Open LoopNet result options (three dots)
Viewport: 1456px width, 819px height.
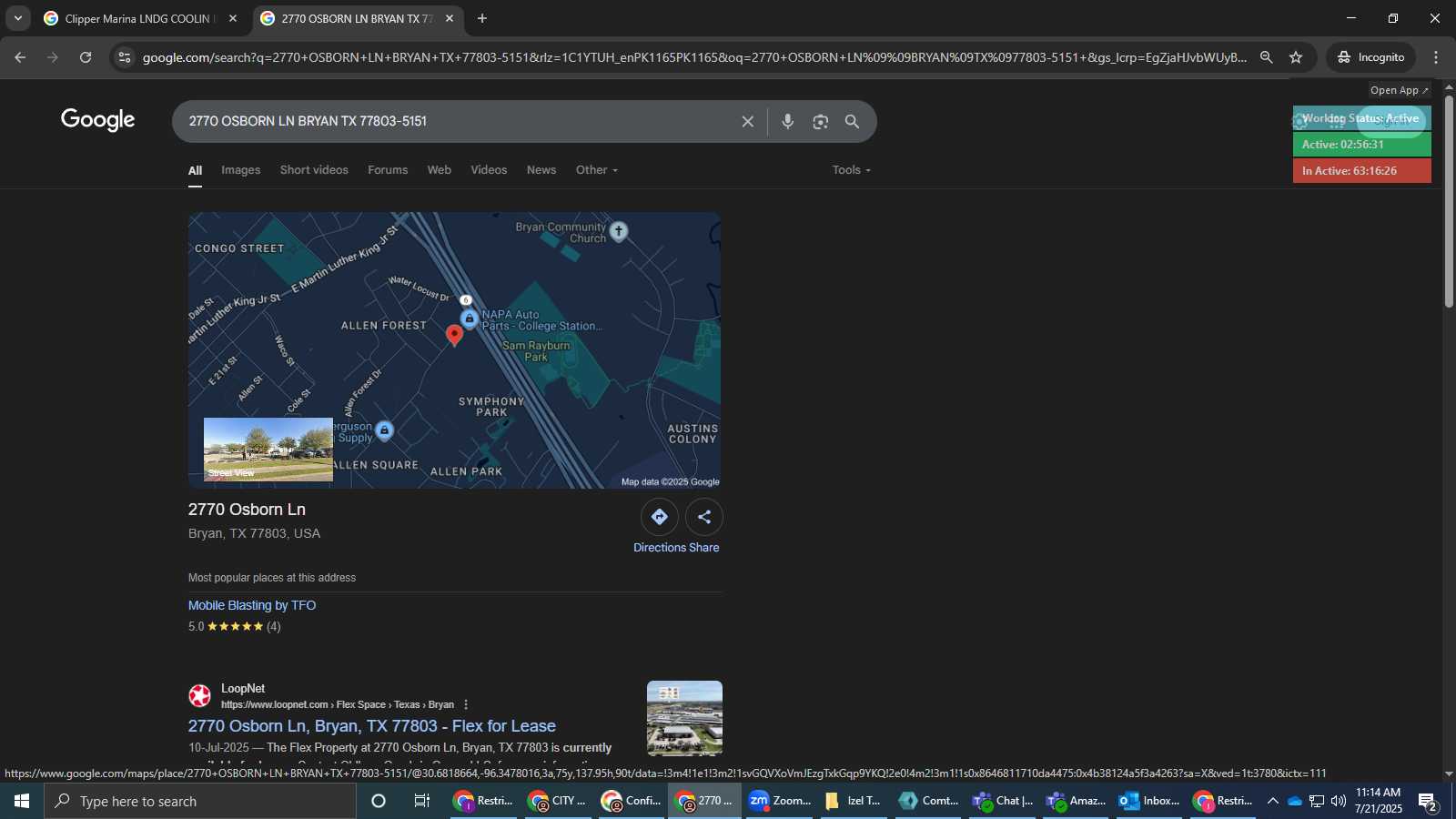coord(466,704)
